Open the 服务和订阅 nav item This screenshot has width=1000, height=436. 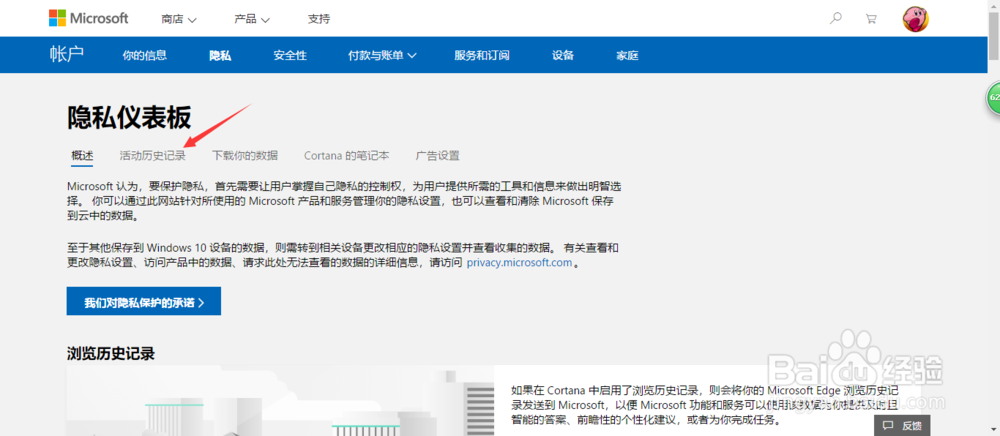click(482, 55)
